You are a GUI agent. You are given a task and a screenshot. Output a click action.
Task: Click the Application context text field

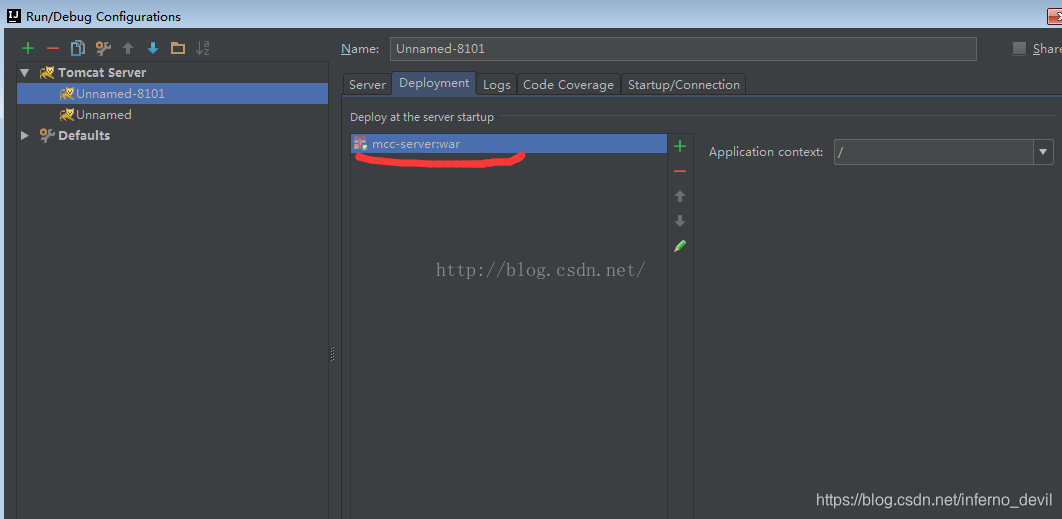tap(934, 152)
